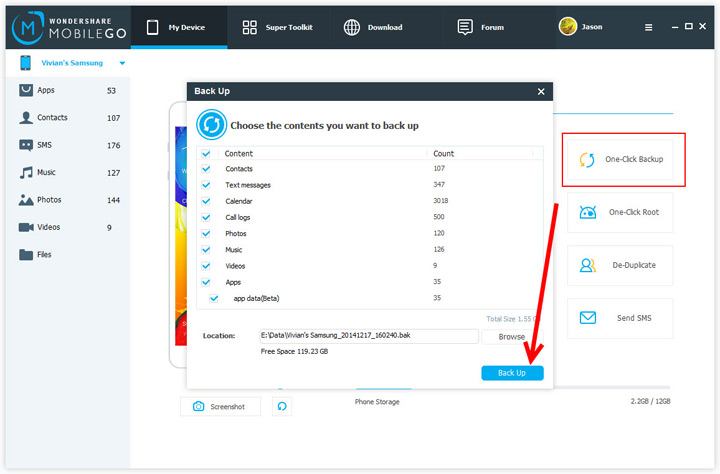Open Photos in the left sidebar
Screen dimensions: 720x474
(49, 200)
